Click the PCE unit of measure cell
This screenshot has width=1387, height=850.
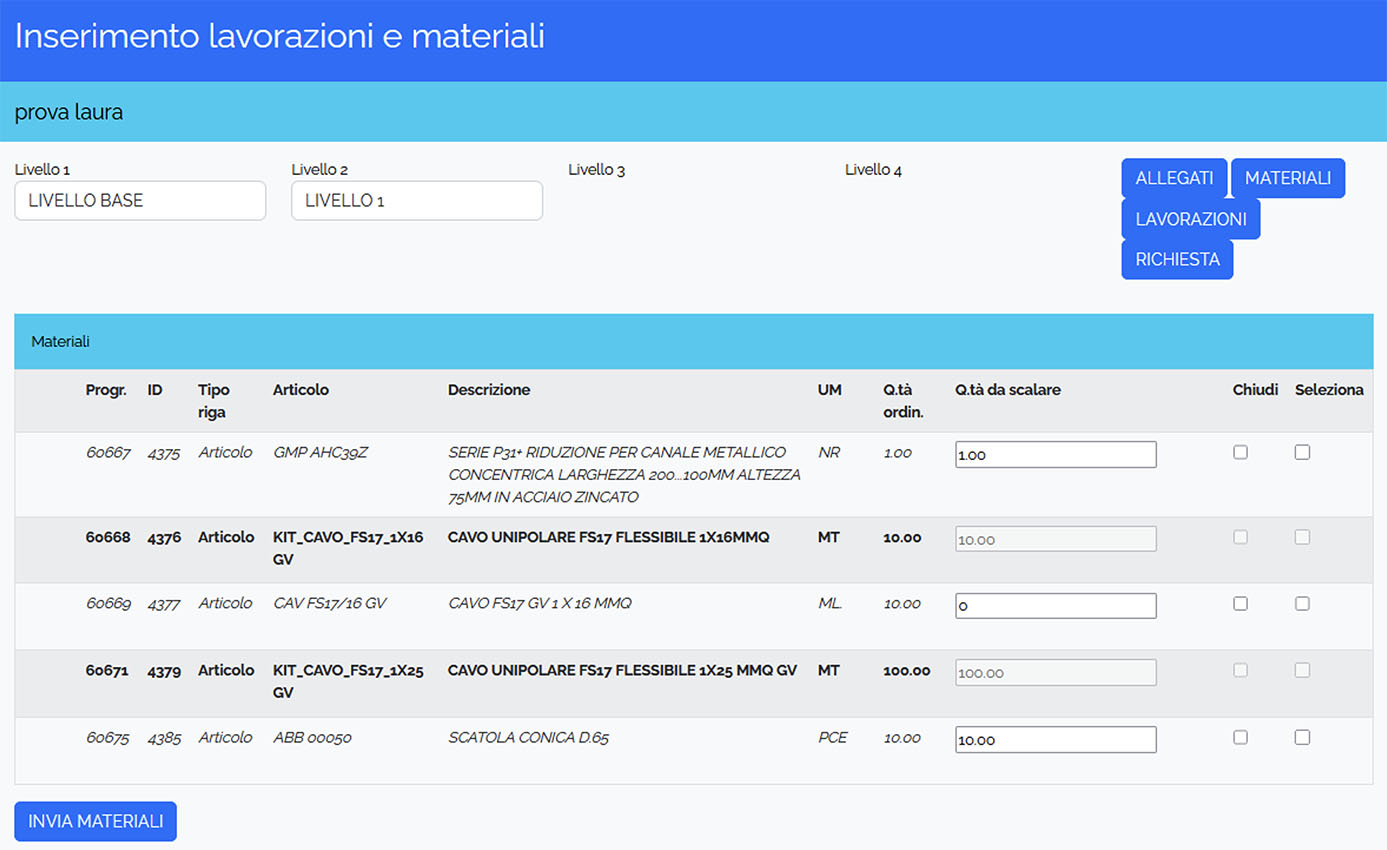pyautogui.click(x=832, y=738)
